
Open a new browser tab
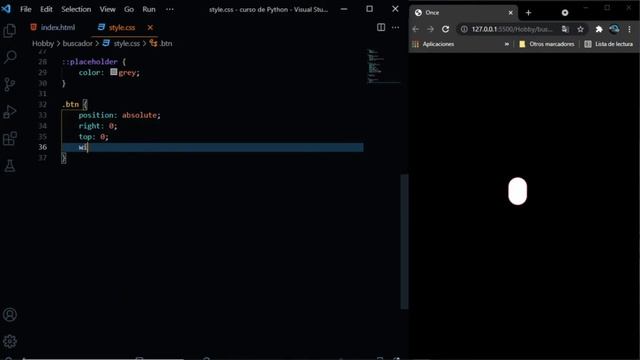[x=528, y=13]
